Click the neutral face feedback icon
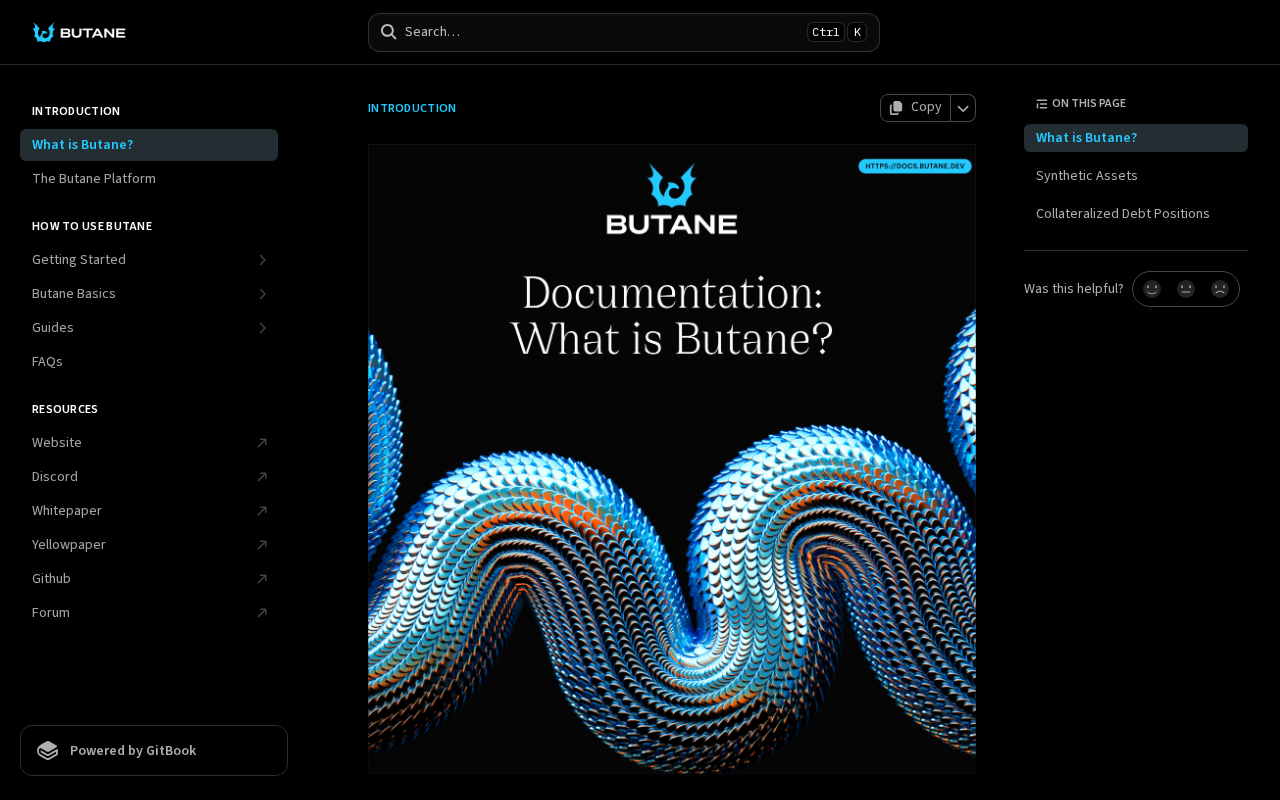1280x800 pixels. coord(1186,289)
